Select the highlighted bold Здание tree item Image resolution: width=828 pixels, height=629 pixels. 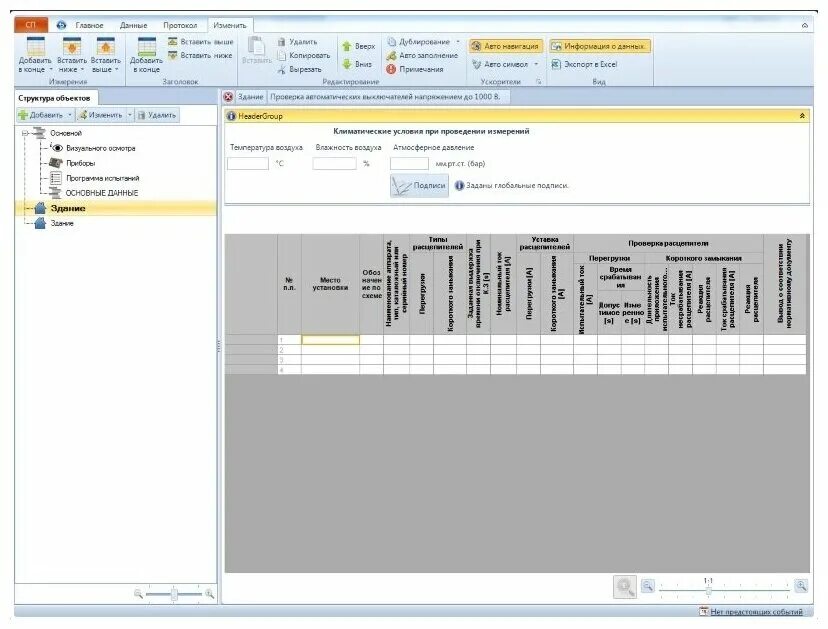coord(68,208)
